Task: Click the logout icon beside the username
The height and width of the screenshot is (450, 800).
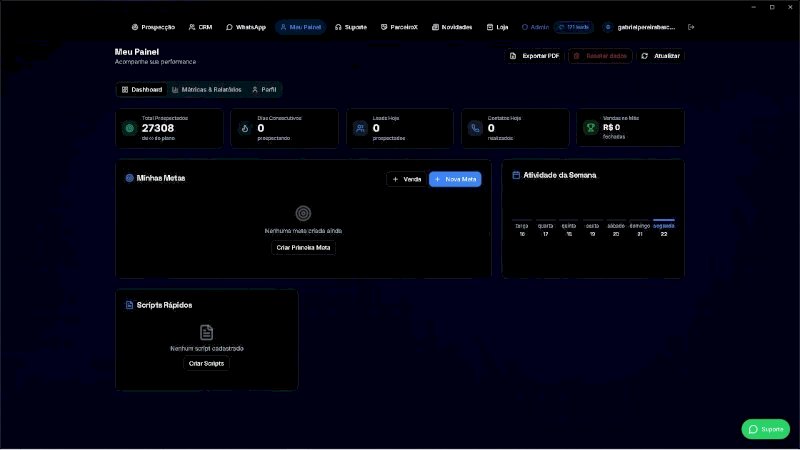Action: click(x=691, y=27)
